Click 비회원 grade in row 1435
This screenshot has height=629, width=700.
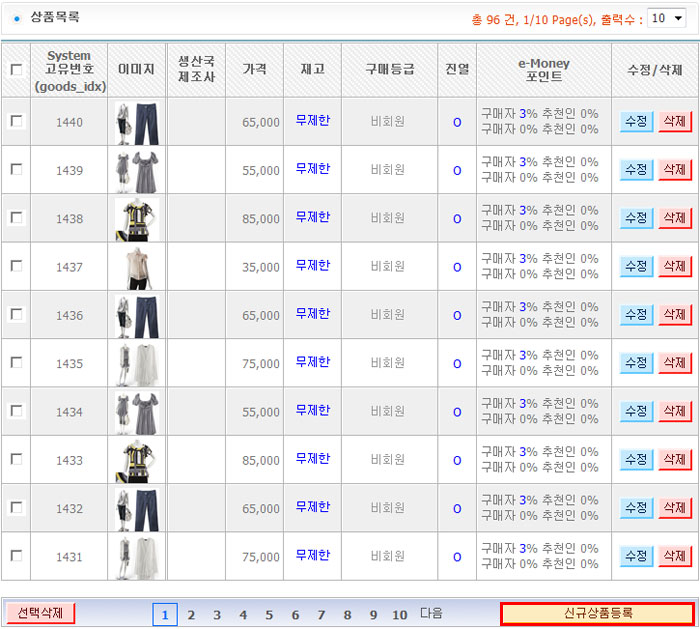point(388,362)
